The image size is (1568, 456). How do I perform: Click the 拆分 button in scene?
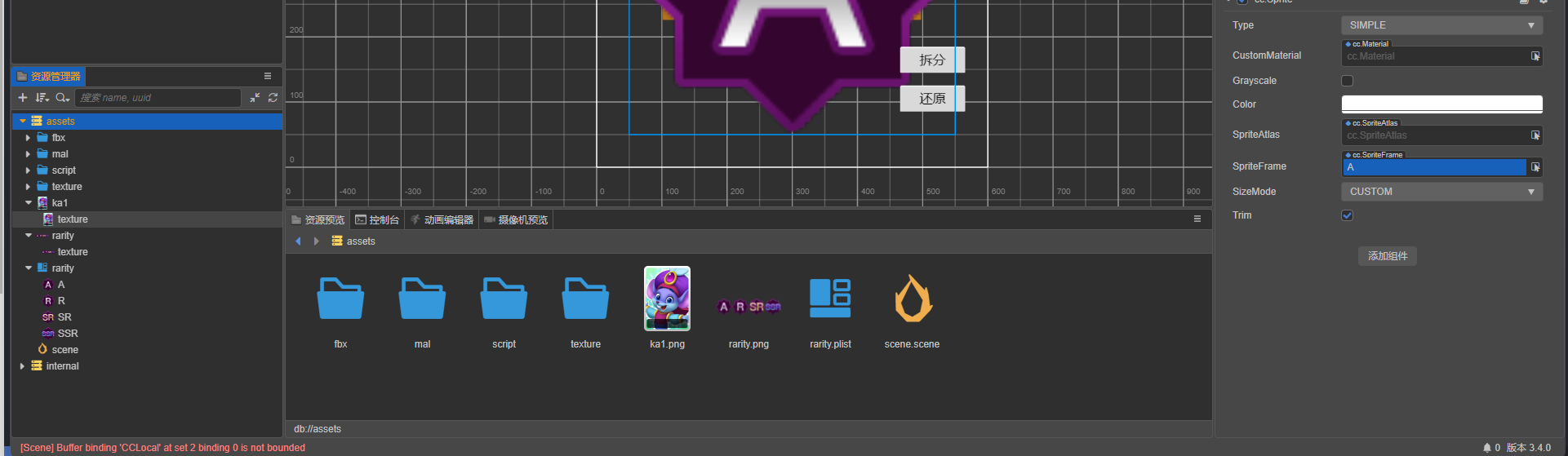pyautogui.click(x=932, y=60)
